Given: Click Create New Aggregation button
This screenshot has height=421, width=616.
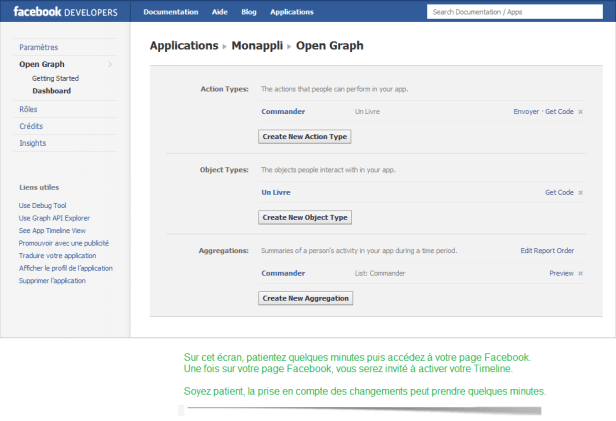Looking at the screenshot, I should (305, 298).
